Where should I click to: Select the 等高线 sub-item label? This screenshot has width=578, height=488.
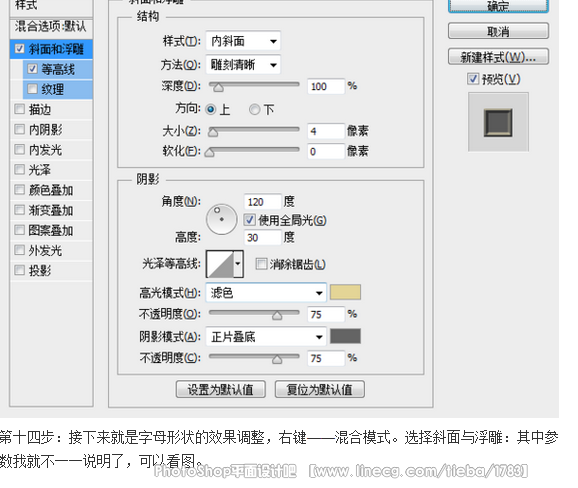[58, 69]
